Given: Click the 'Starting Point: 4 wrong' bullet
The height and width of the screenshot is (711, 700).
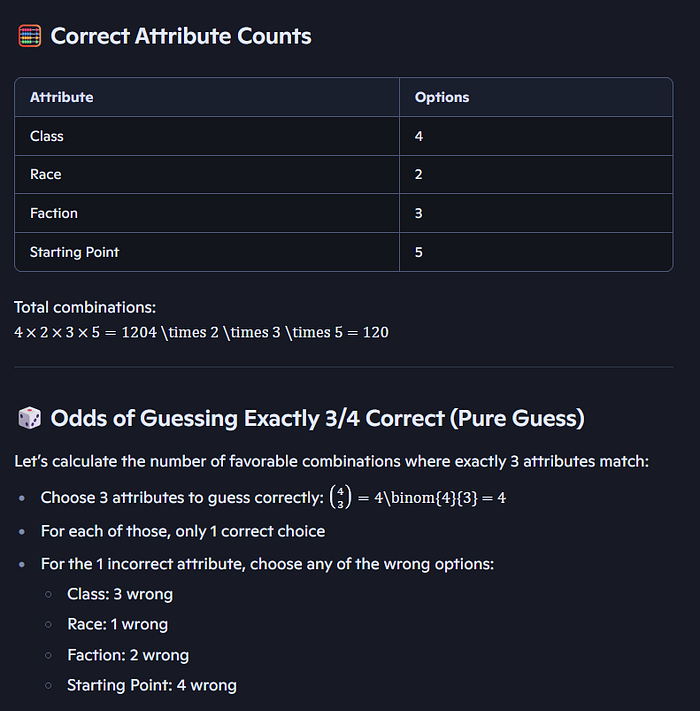Looking at the screenshot, I should [152, 685].
